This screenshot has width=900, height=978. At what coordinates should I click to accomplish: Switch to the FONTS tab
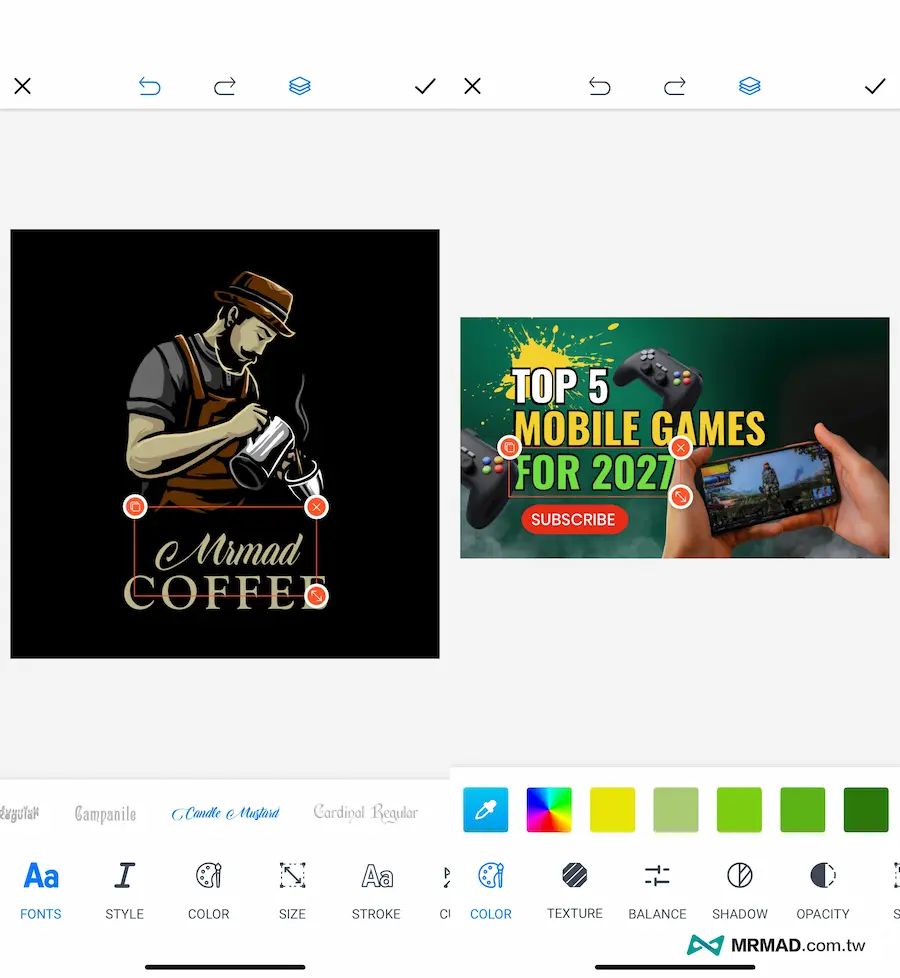(41, 889)
